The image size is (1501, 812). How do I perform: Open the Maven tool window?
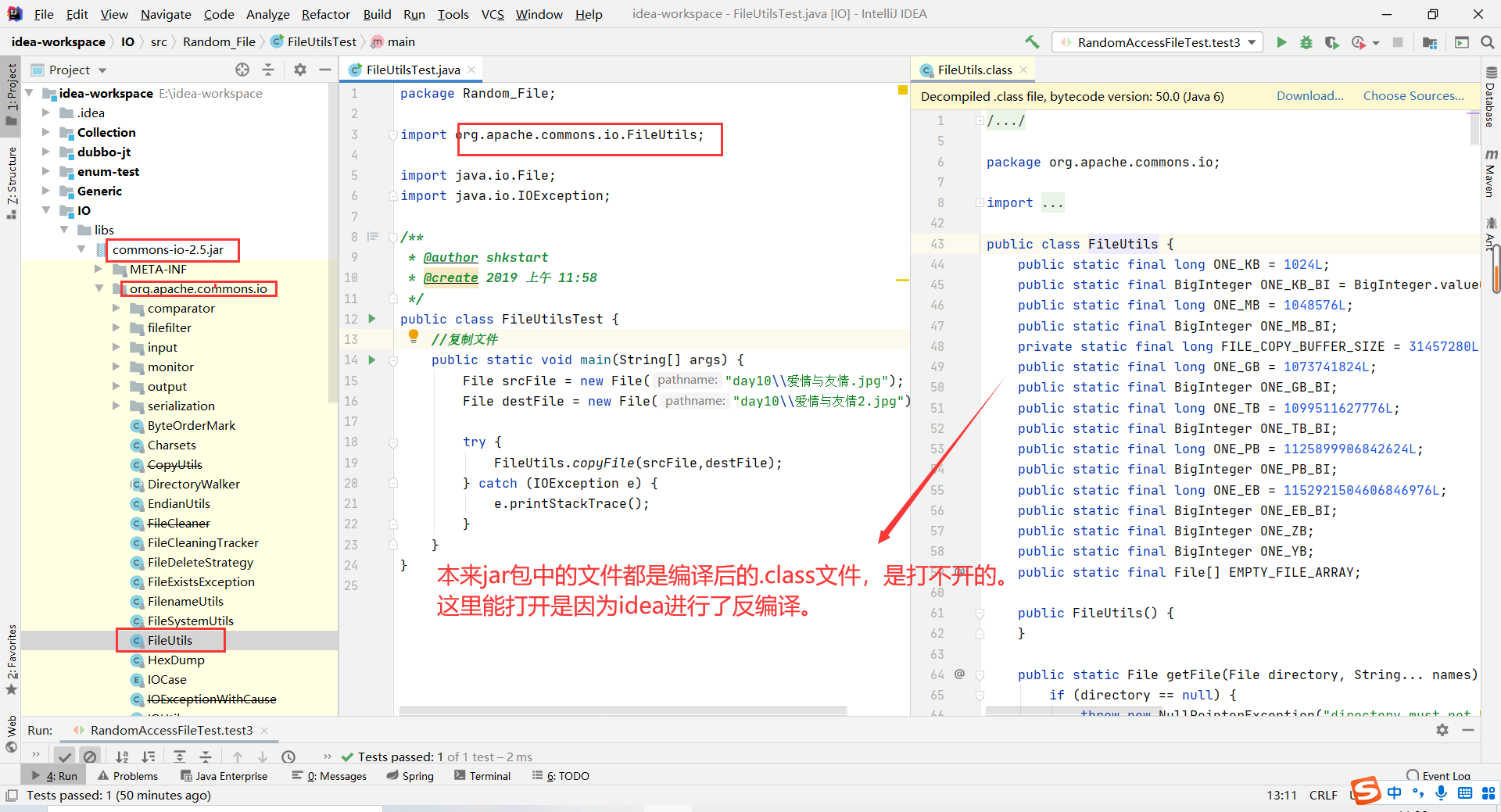(x=1490, y=172)
